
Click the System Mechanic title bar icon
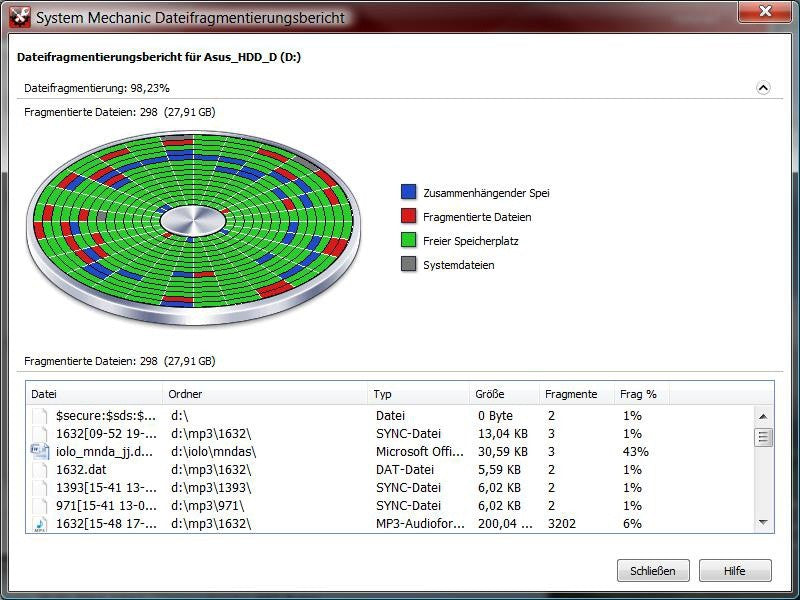click(x=19, y=17)
